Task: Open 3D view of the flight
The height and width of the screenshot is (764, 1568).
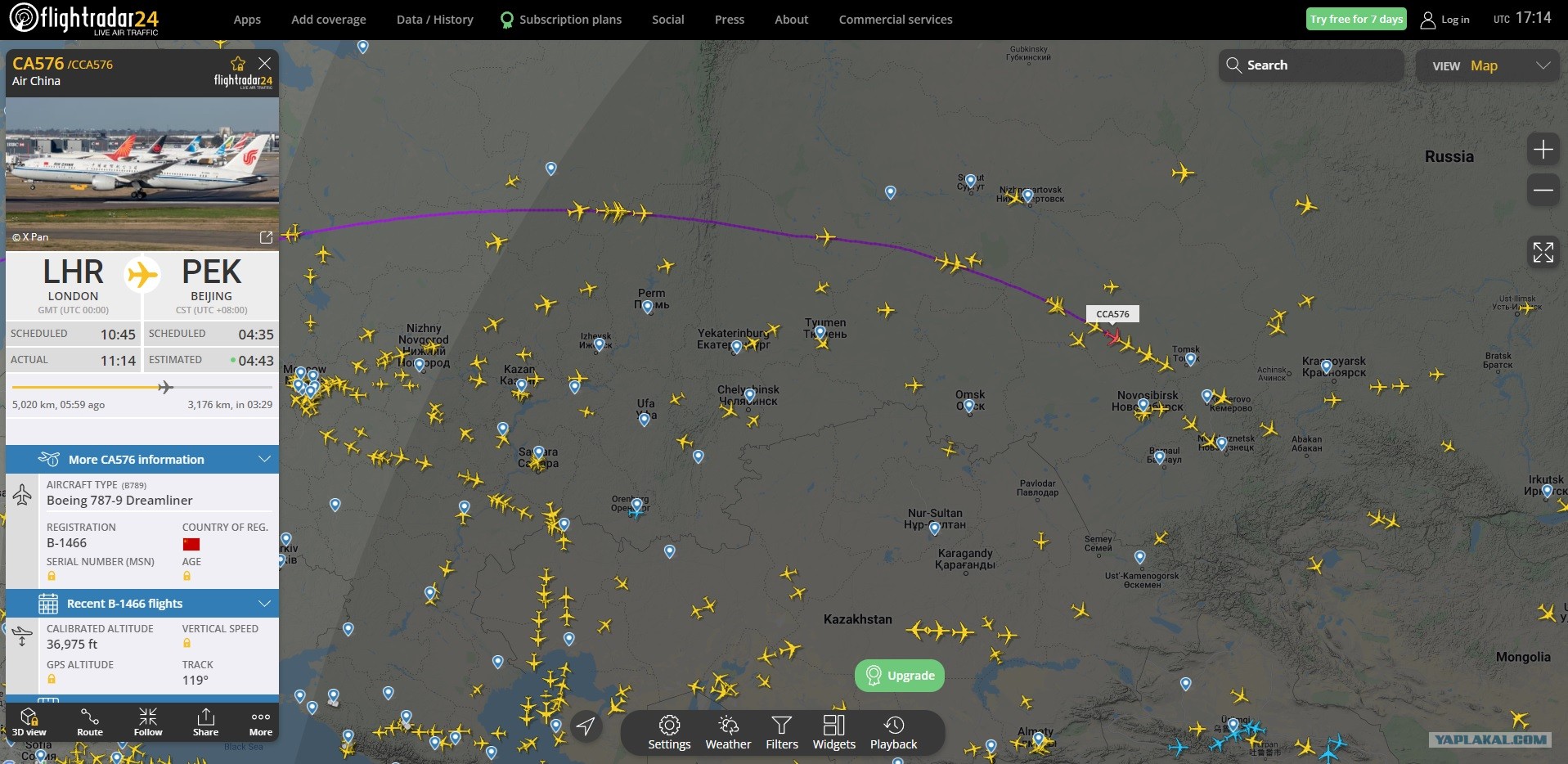Action: click(29, 722)
